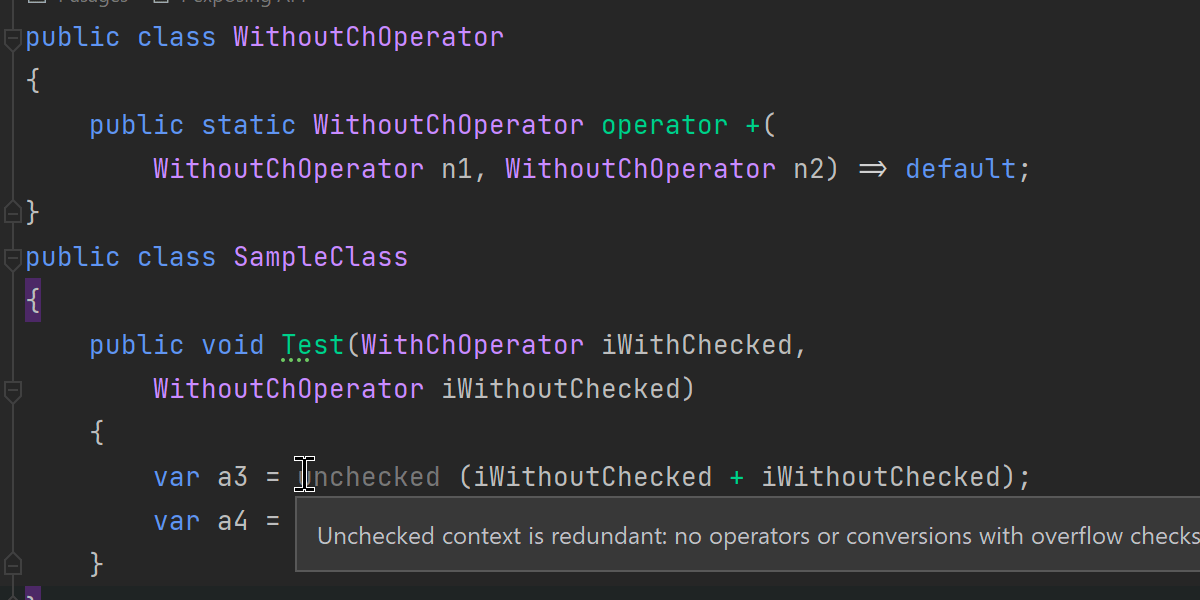Click the n1 parameter
Screen dimensions: 1200x600
(456, 169)
